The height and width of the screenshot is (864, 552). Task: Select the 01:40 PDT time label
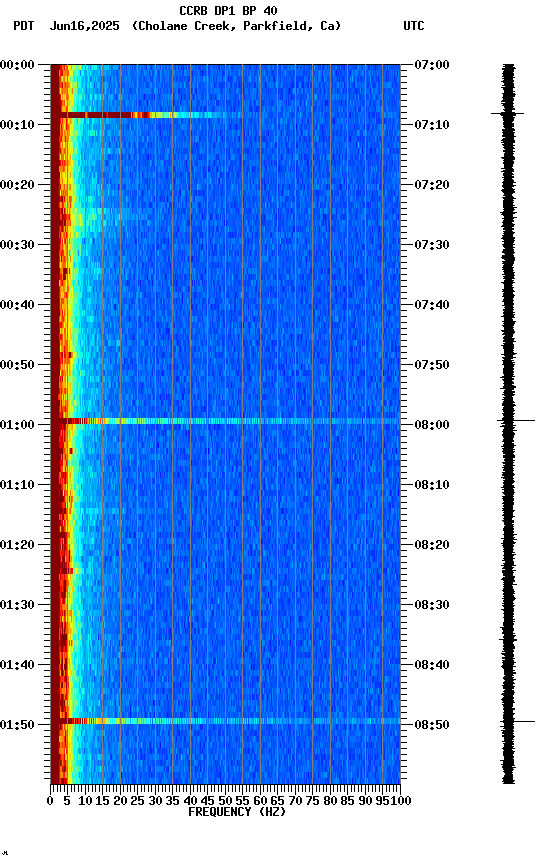click(17, 666)
